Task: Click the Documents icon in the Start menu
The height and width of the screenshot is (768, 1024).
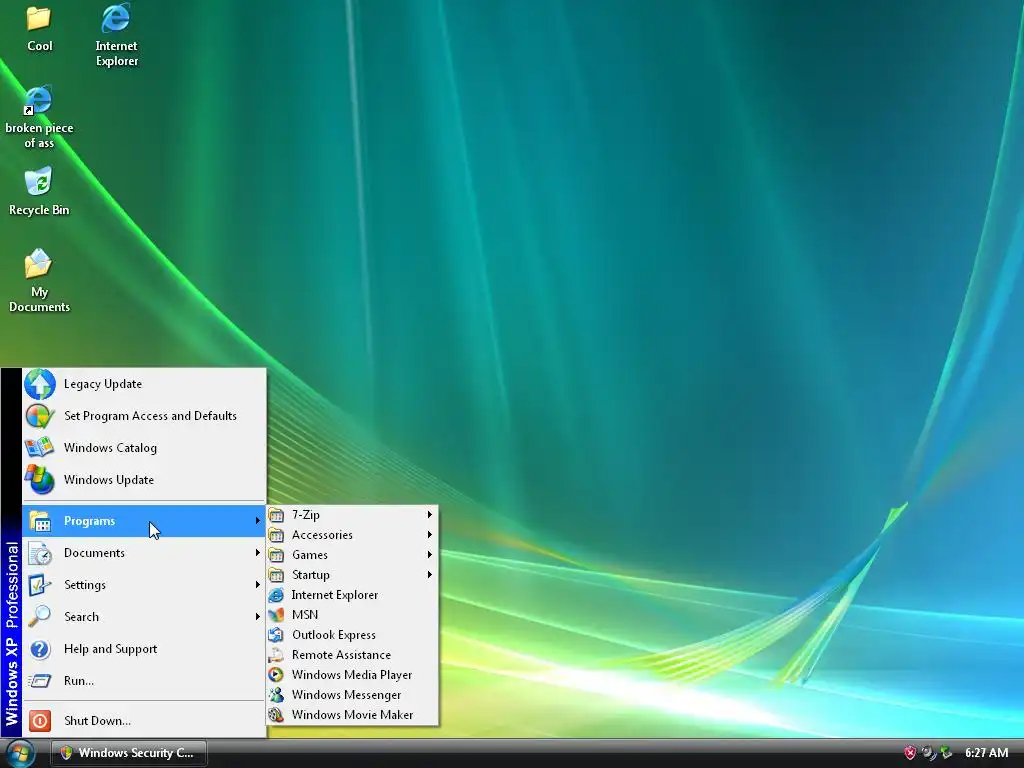Action: (40, 553)
